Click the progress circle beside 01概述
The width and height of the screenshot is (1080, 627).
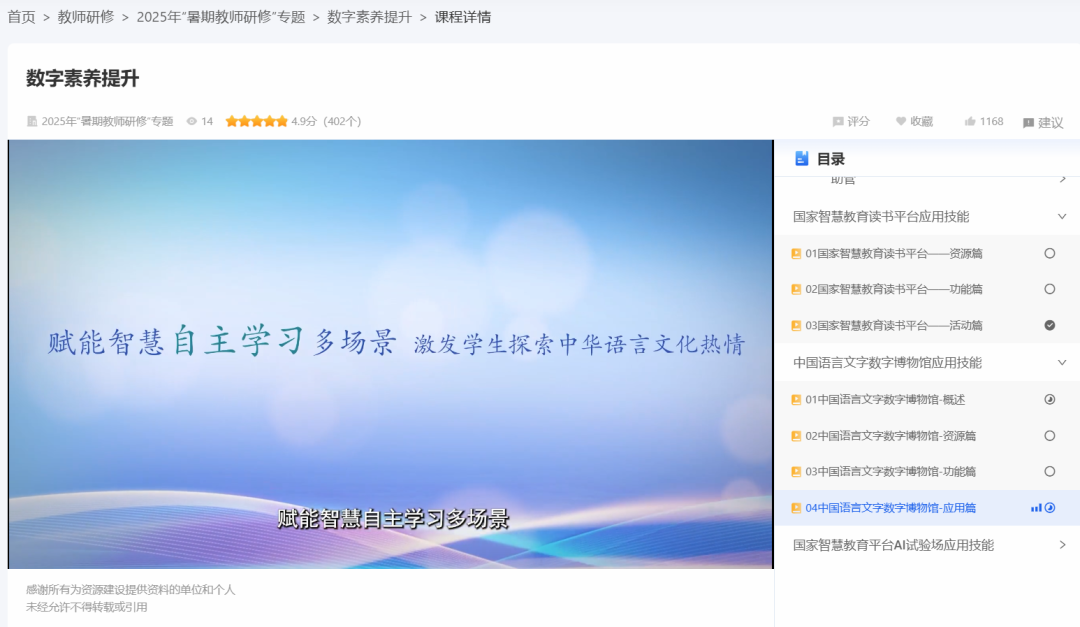[x=1049, y=399]
